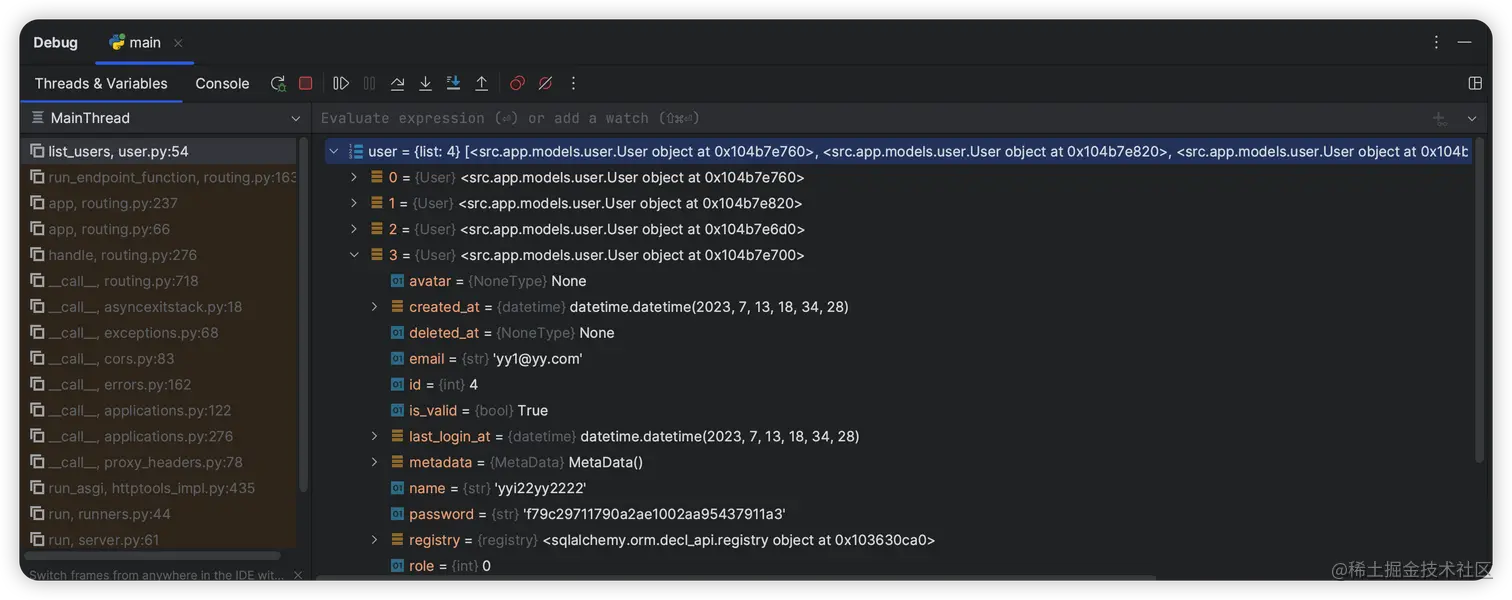Step out of current function
The width and height of the screenshot is (1512, 600).
(x=481, y=84)
